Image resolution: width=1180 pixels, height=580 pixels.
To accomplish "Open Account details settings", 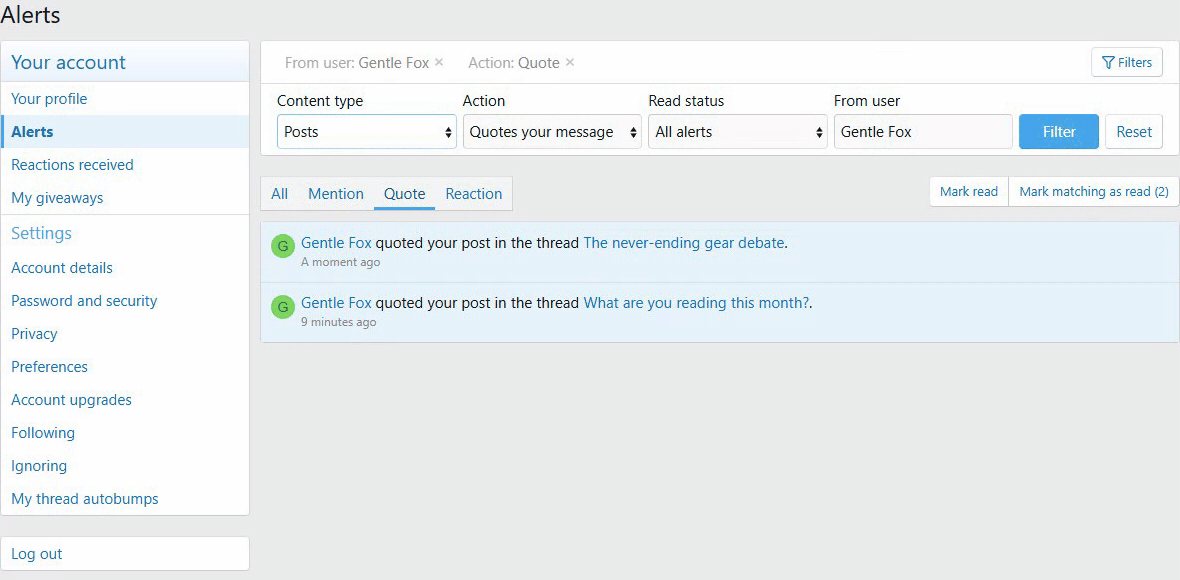I will (125, 268).
